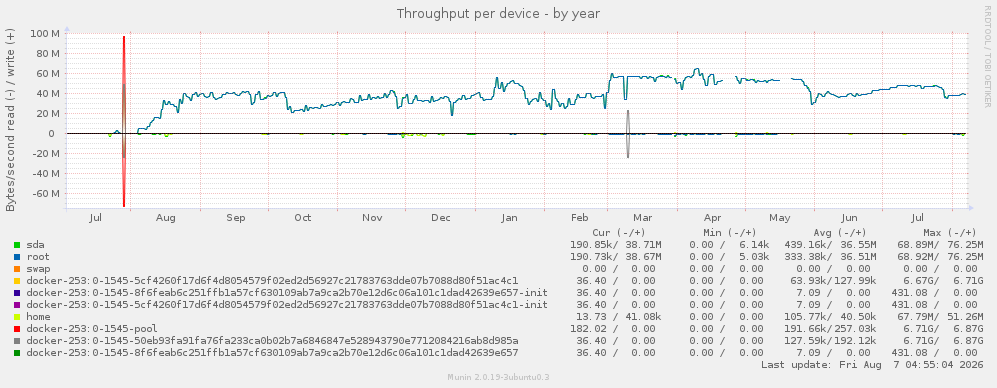997x388 pixels.
Task: Click the '40 M' y-axis label
Action: 47,94
